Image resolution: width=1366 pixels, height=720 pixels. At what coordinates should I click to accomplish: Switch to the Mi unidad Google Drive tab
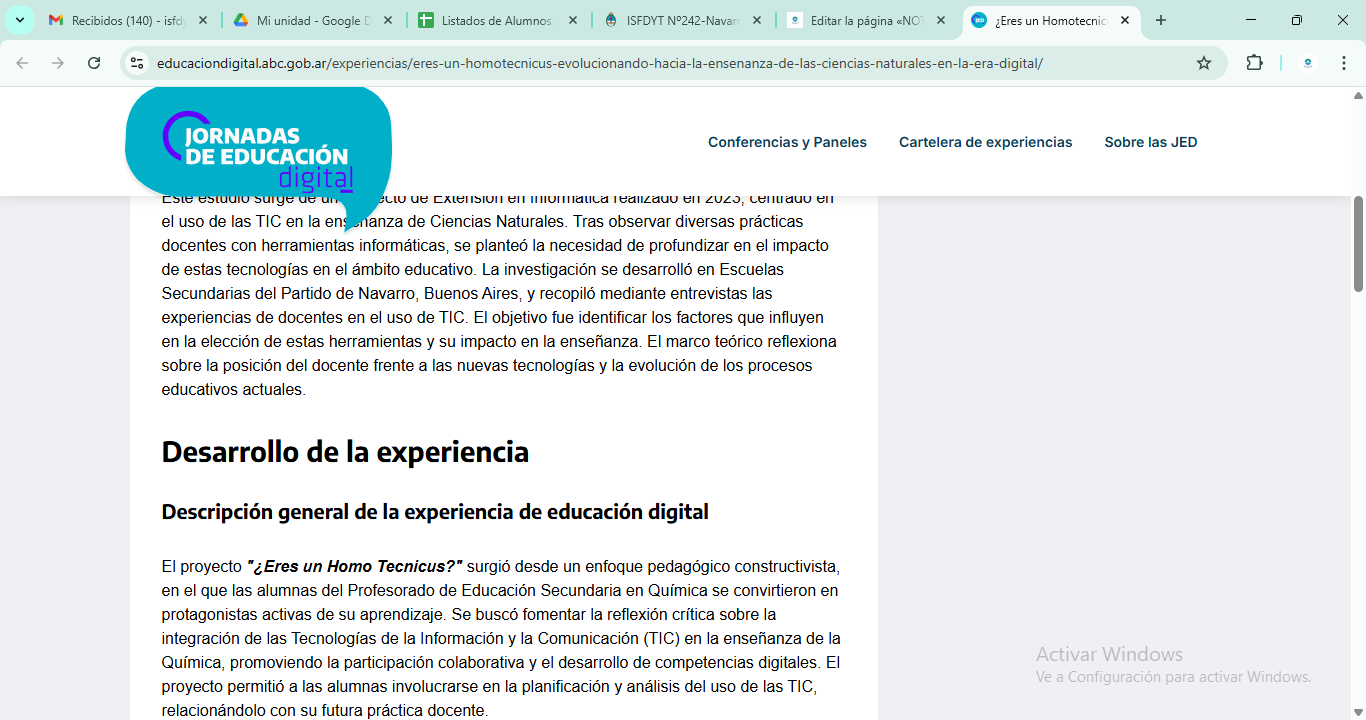tap(313, 20)
